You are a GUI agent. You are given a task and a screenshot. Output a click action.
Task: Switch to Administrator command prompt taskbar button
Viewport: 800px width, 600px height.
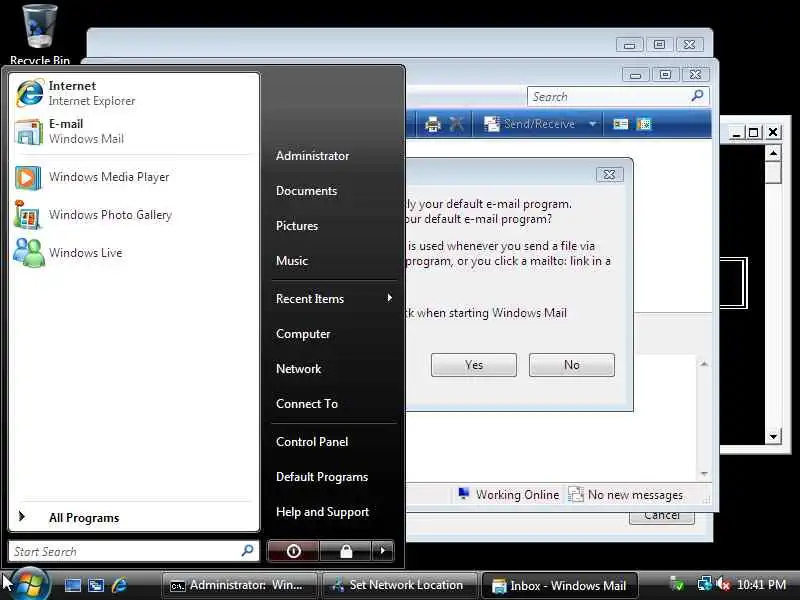(x=240, y=585)
